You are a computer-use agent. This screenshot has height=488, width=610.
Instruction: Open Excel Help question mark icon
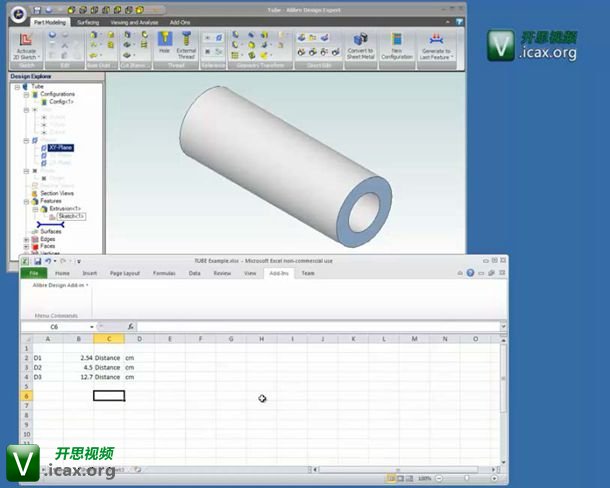[470, 273]
